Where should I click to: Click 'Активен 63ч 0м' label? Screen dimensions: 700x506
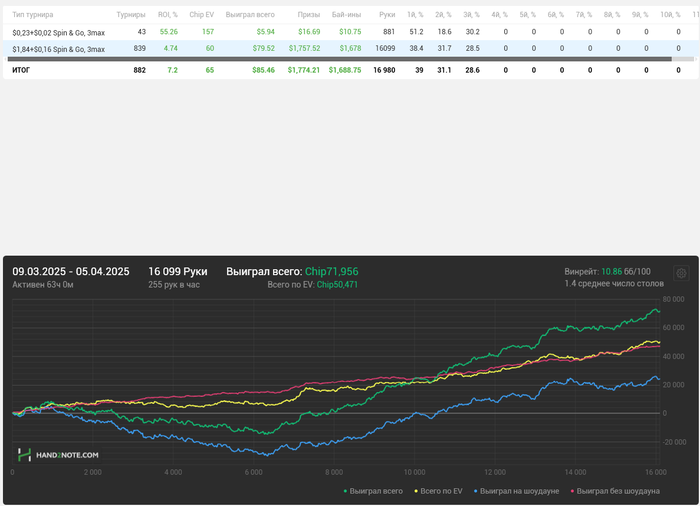pyautogui.click(x=43, y=285)
